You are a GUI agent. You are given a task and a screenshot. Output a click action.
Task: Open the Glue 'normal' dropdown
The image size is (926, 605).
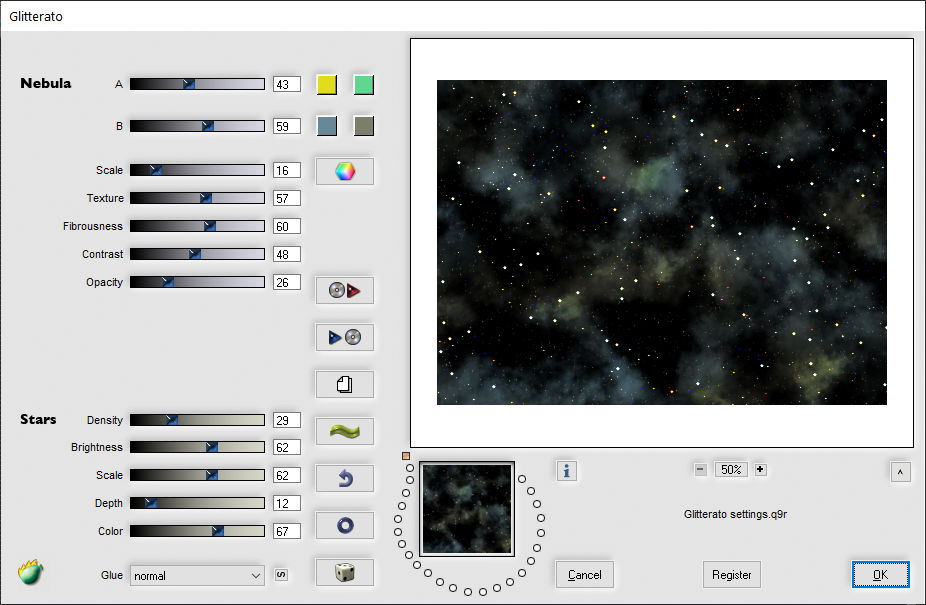pos(197,575)
